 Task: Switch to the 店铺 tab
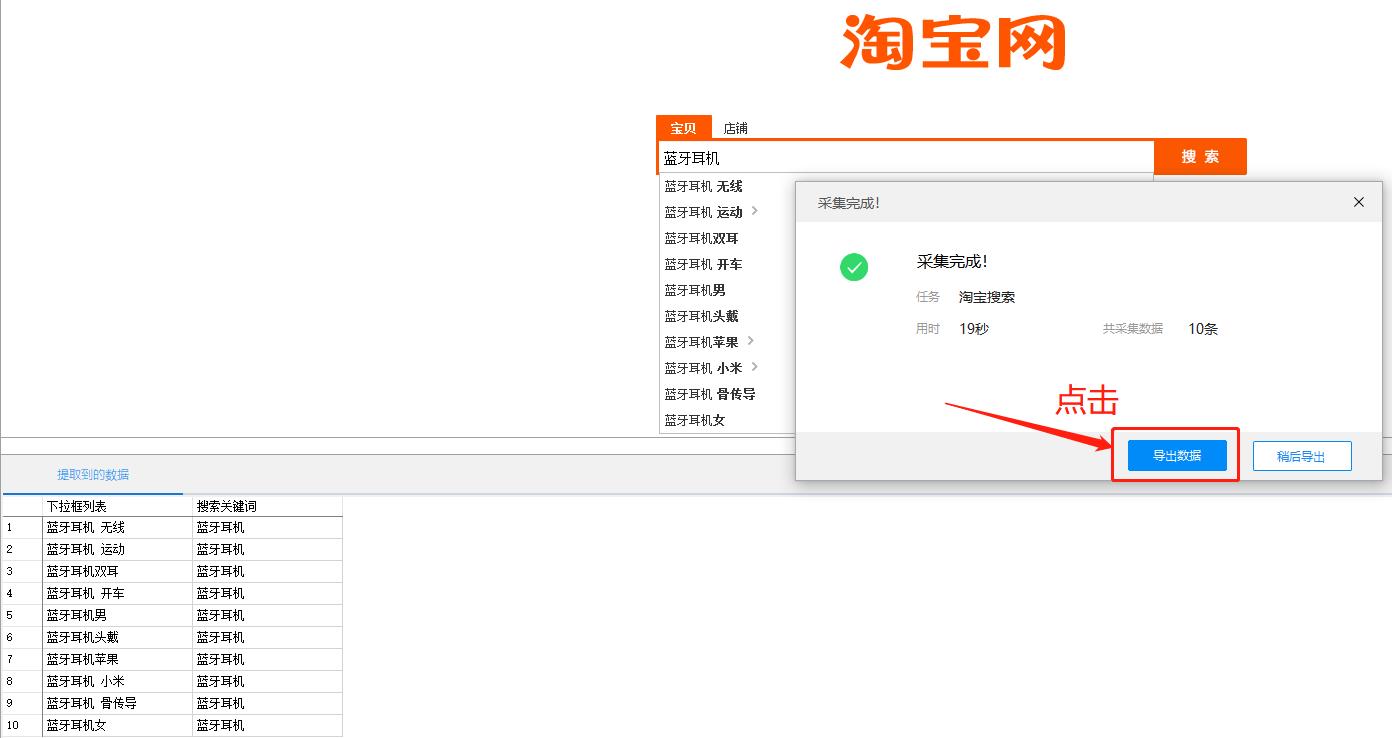click(735, 127)
